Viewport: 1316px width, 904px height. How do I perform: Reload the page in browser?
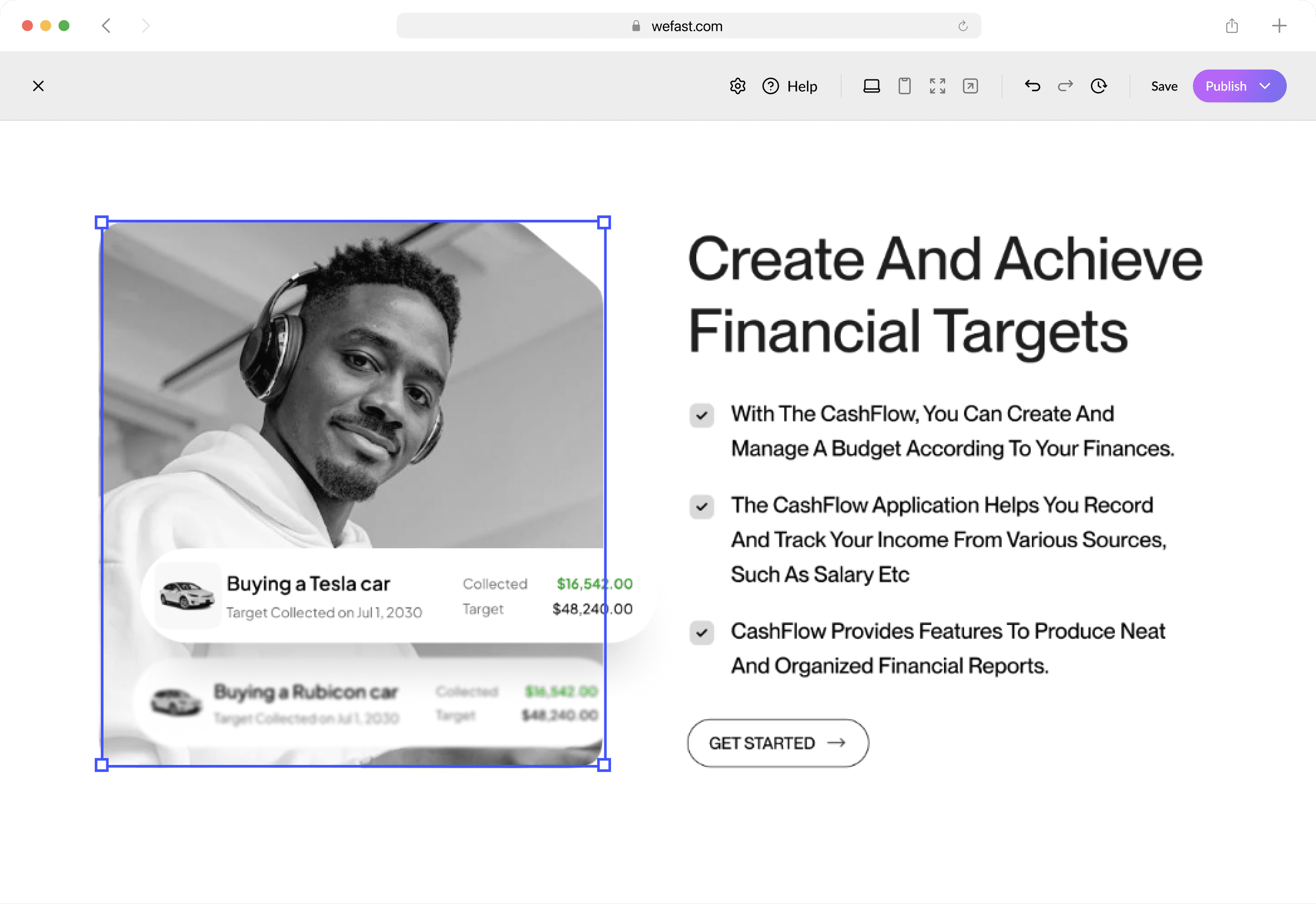[x=963, y=26]
